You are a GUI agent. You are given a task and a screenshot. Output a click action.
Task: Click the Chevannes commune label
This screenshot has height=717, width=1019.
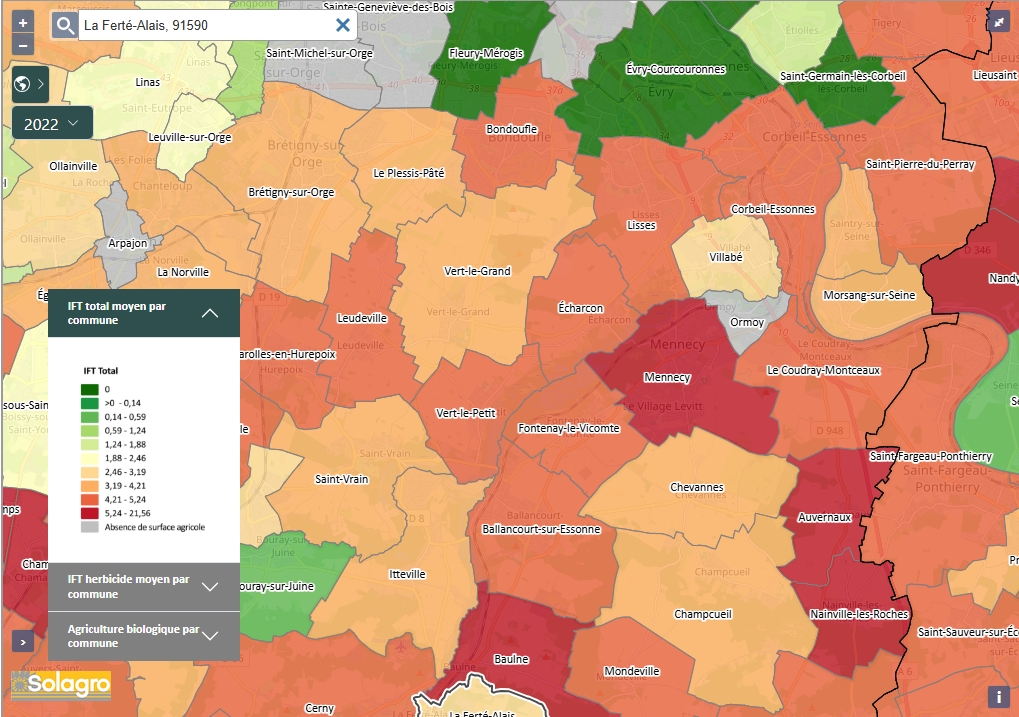[x=696, y=488]
